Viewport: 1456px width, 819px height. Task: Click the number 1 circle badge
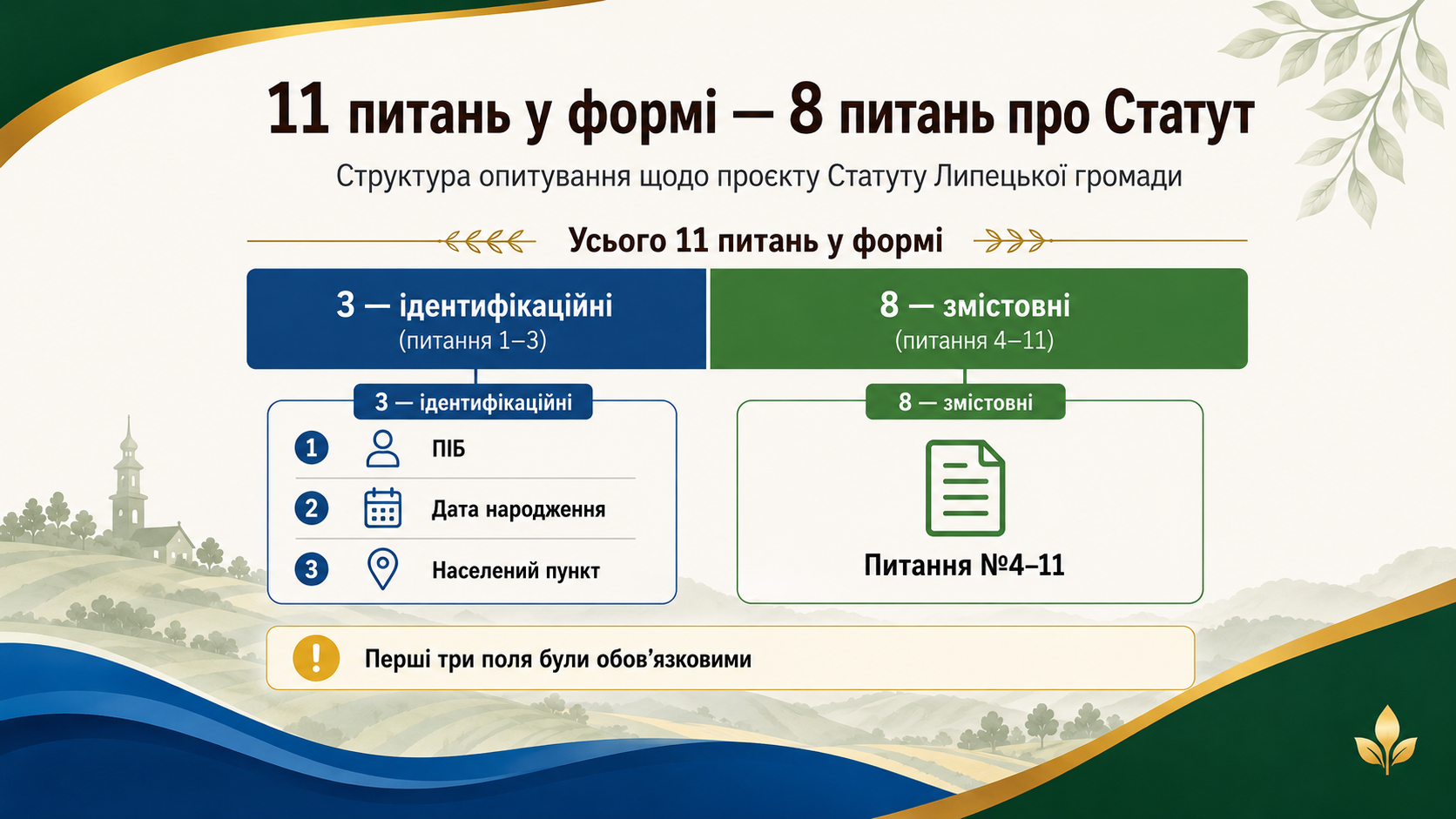pyautogui.click(x=311, y=448)
